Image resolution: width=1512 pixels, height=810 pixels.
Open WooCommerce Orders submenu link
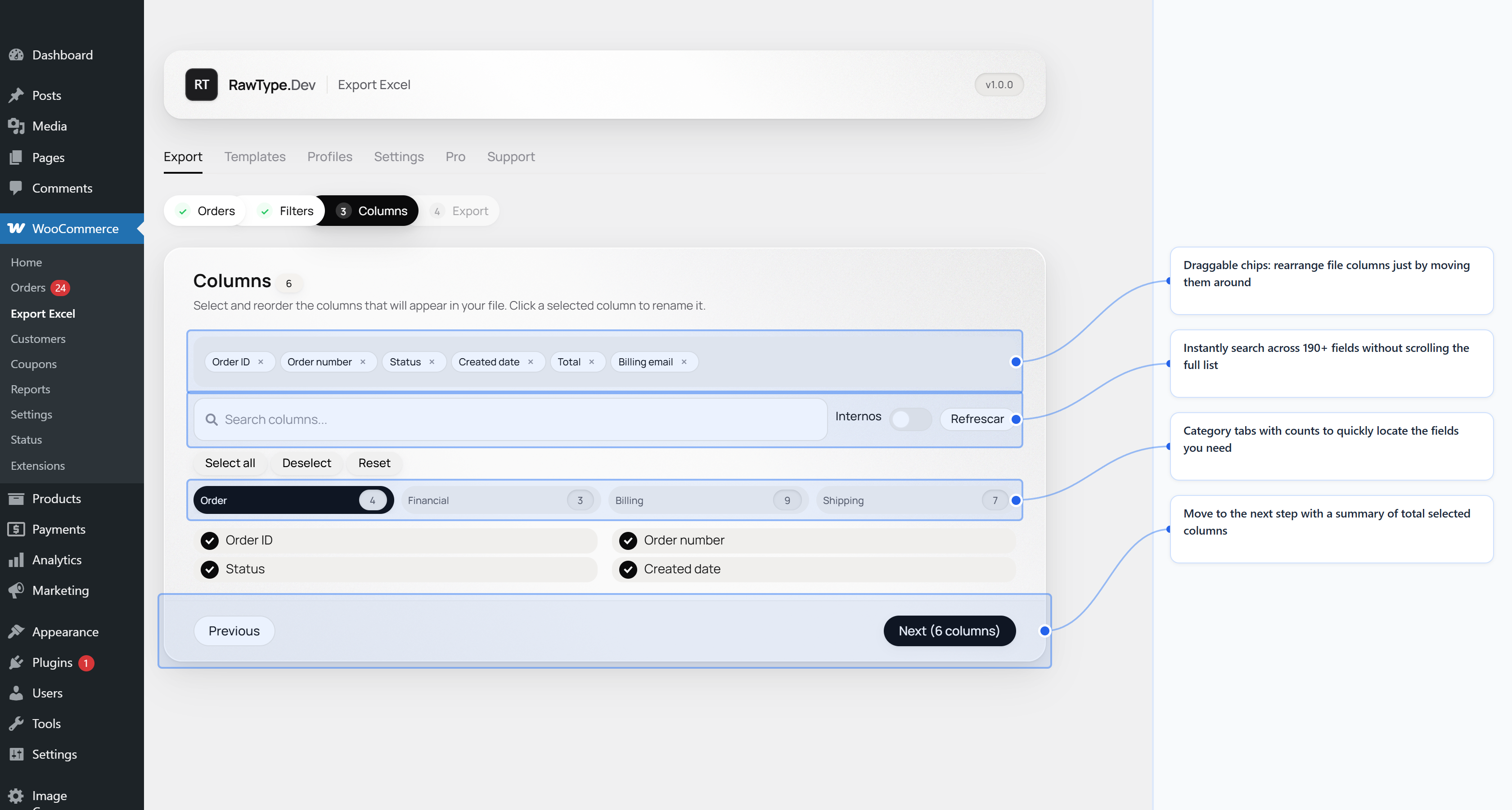[x=28, y=288]
